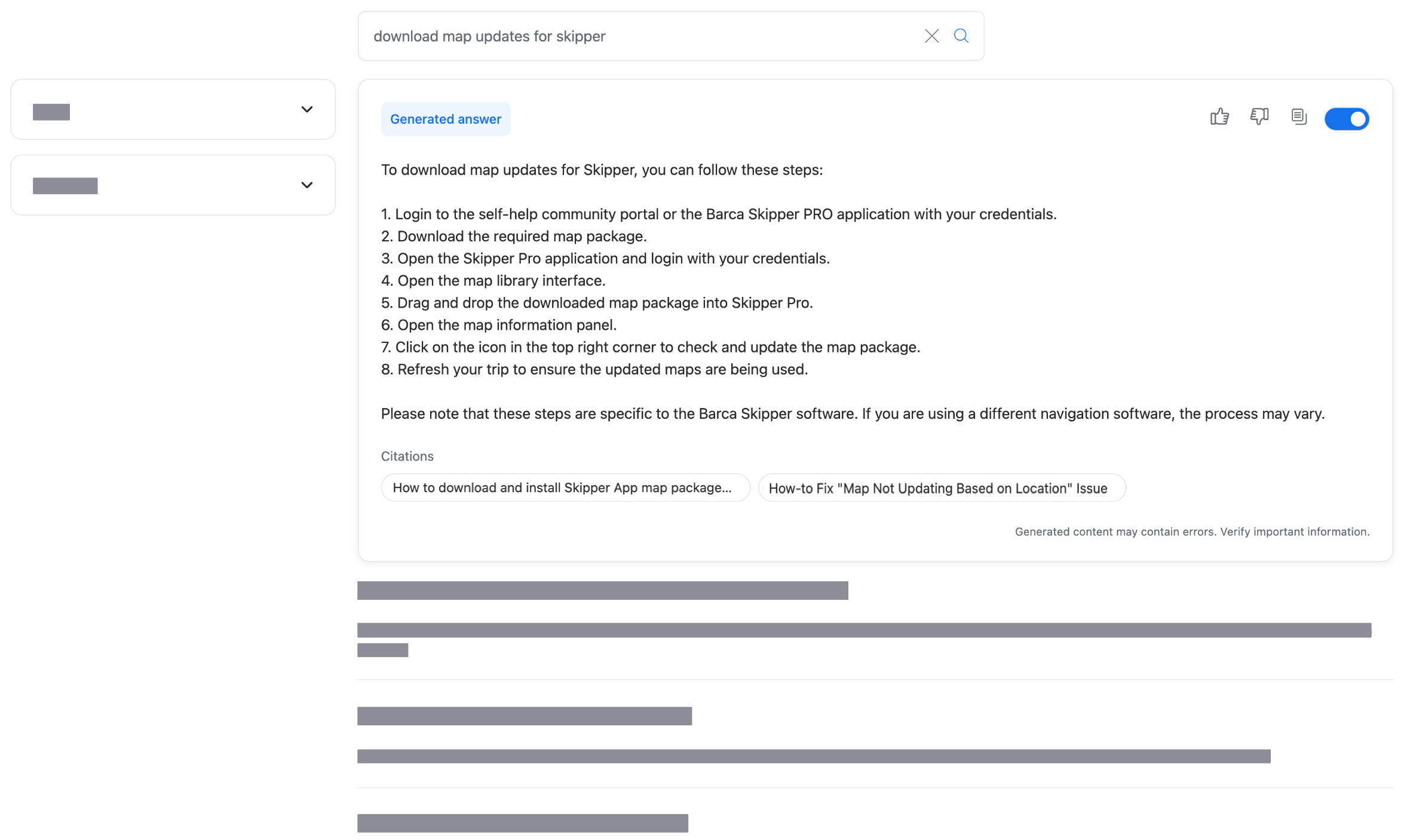This screenshot has width=1404, height=840.
Task: Copy the generated answer to clipboard
Action: (x=1299, y=117)
